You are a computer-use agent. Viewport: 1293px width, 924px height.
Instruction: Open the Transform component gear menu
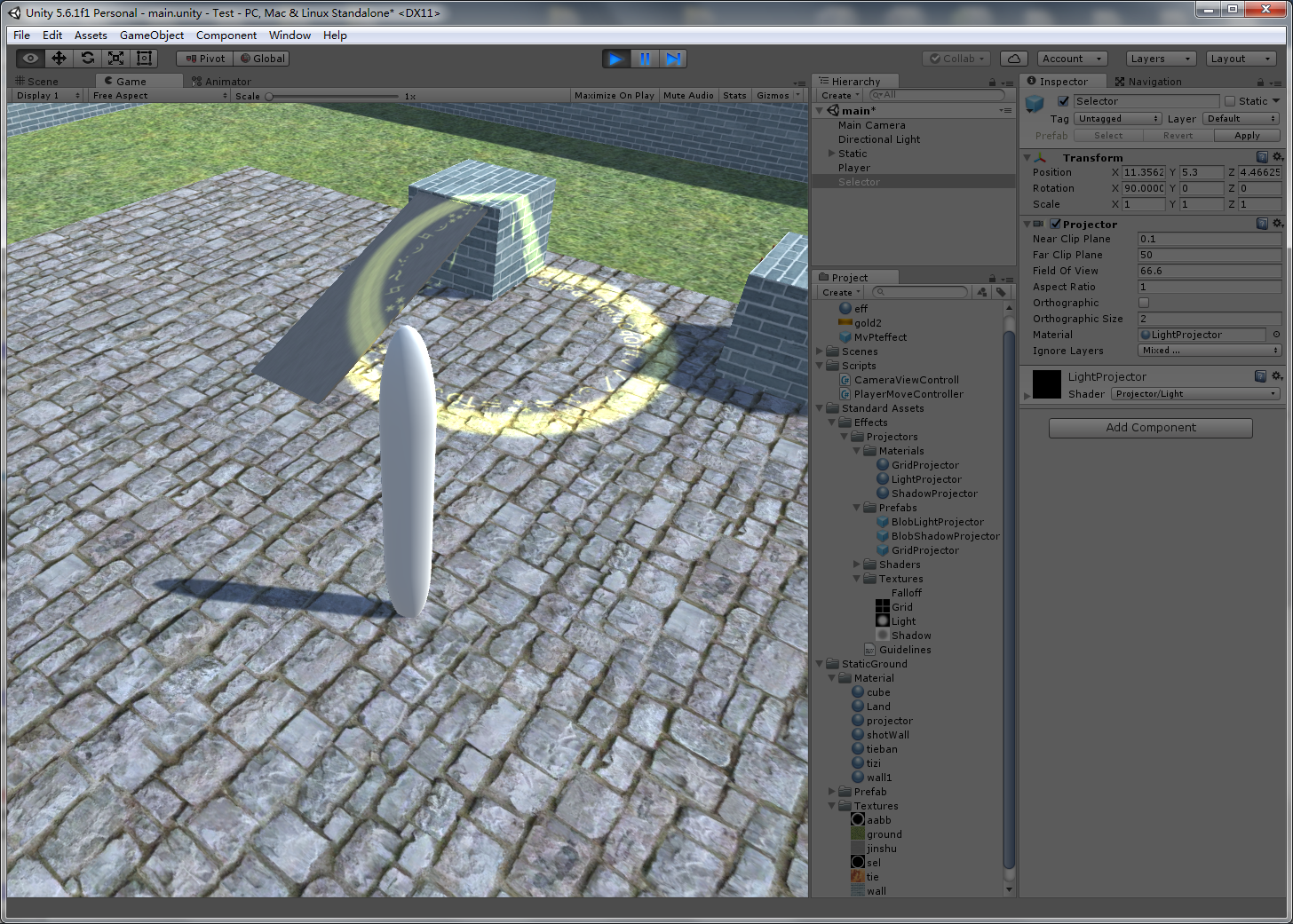point(1277,157)
